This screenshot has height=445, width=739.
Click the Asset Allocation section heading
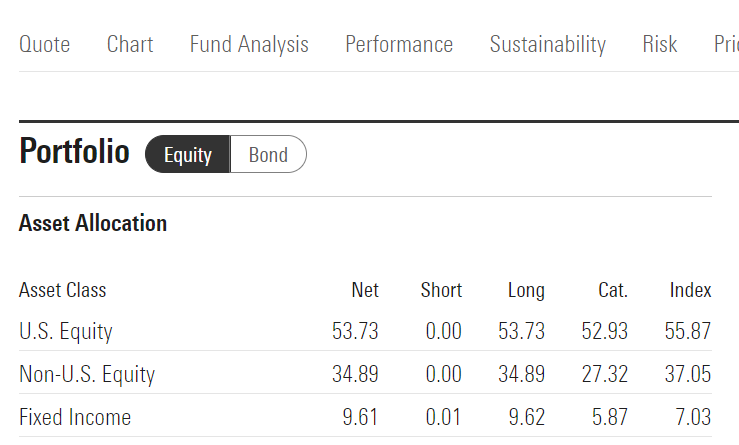pyautogui.click(x=93, y=223)
